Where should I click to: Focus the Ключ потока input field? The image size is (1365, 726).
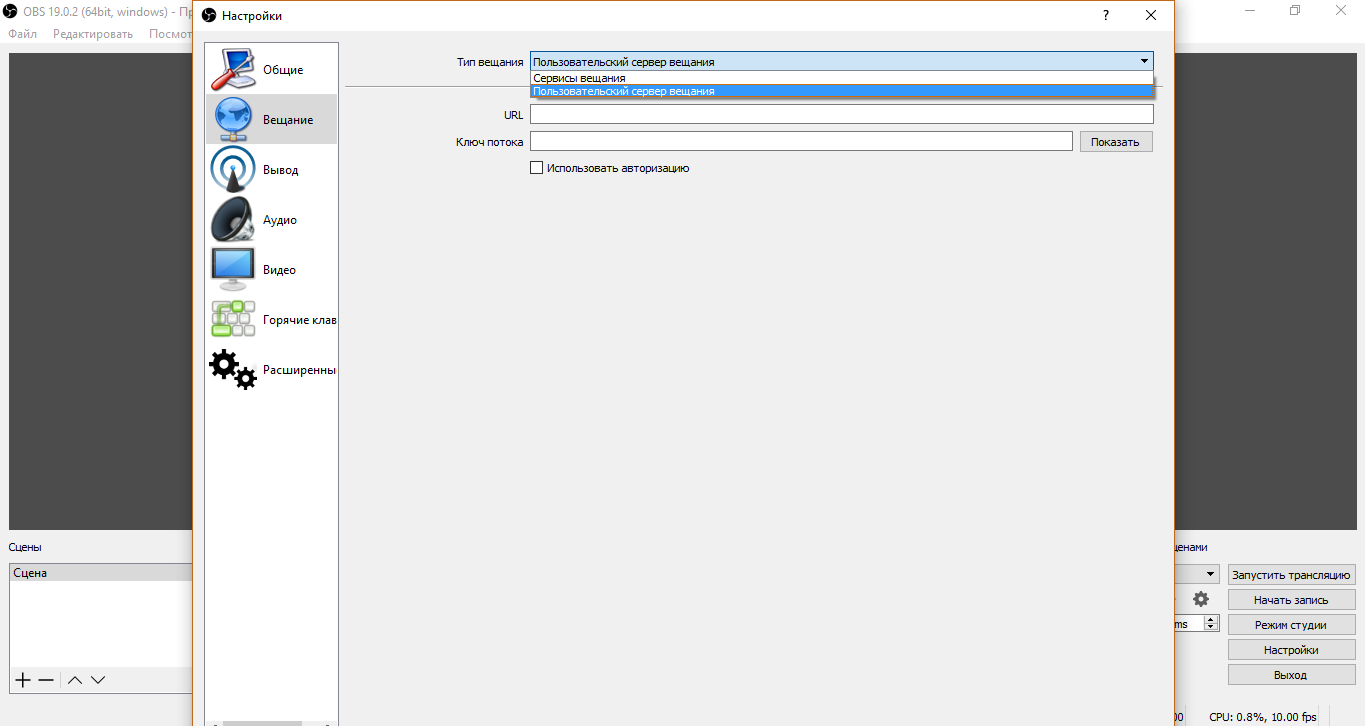800,142
